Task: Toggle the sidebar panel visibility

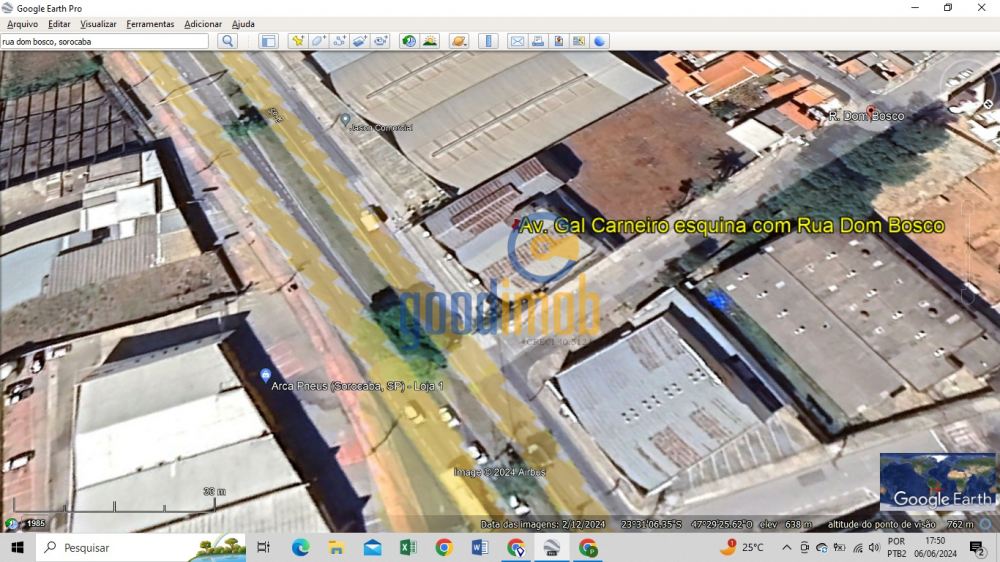Action: 268,41
